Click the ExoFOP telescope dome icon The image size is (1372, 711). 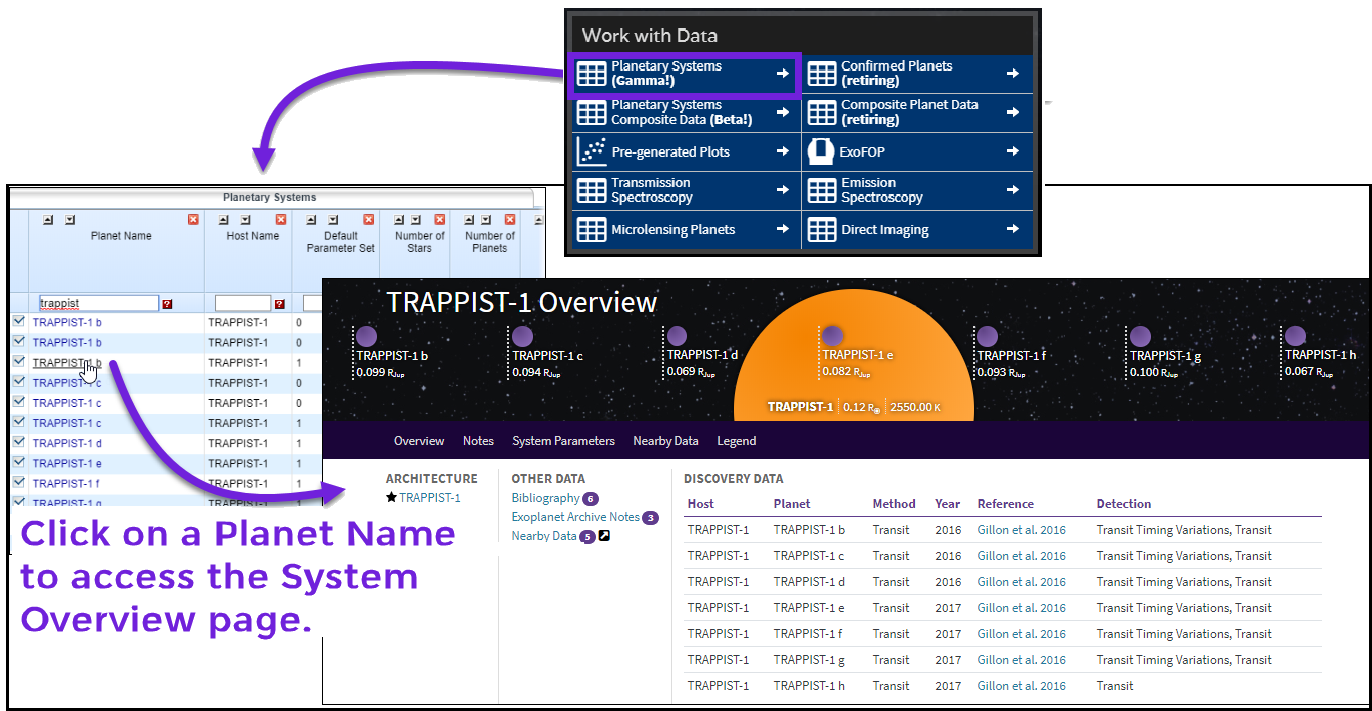point(822,152)
